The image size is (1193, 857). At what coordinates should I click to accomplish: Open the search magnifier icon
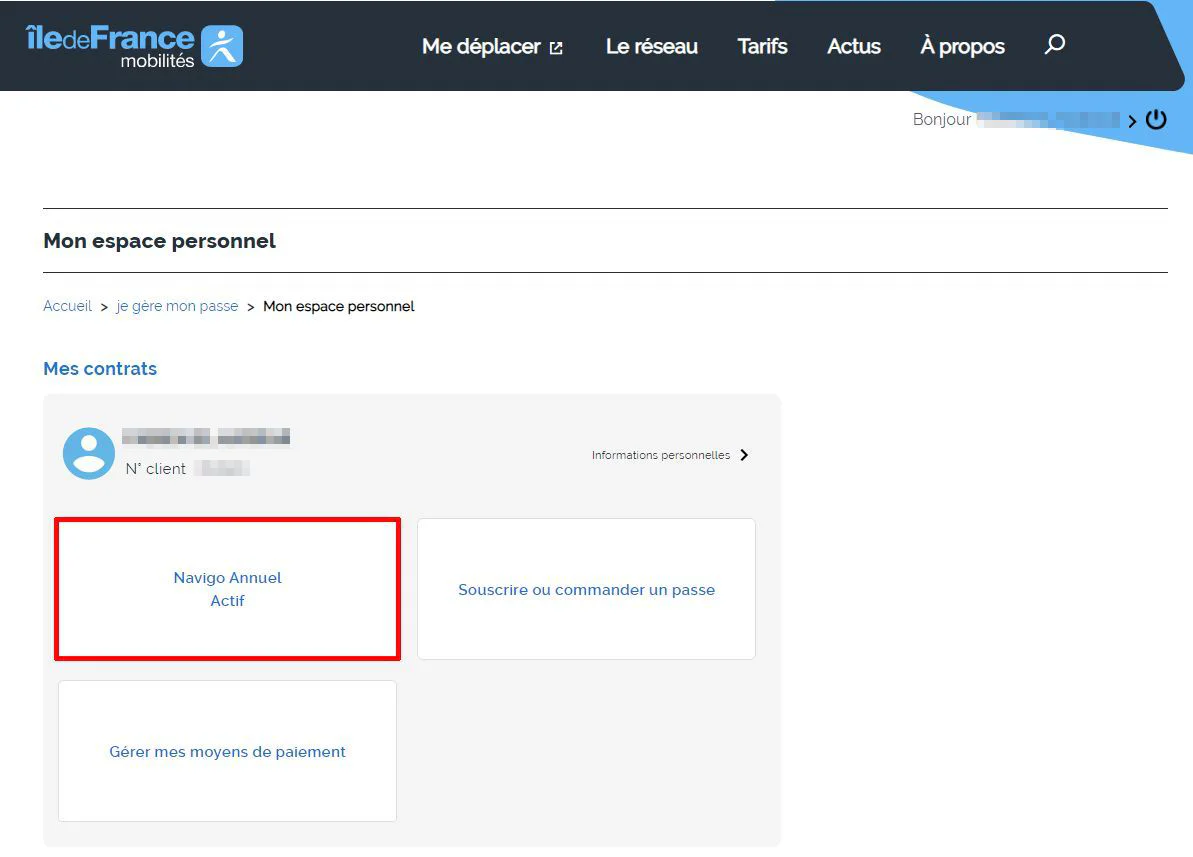pos(1054,44)
